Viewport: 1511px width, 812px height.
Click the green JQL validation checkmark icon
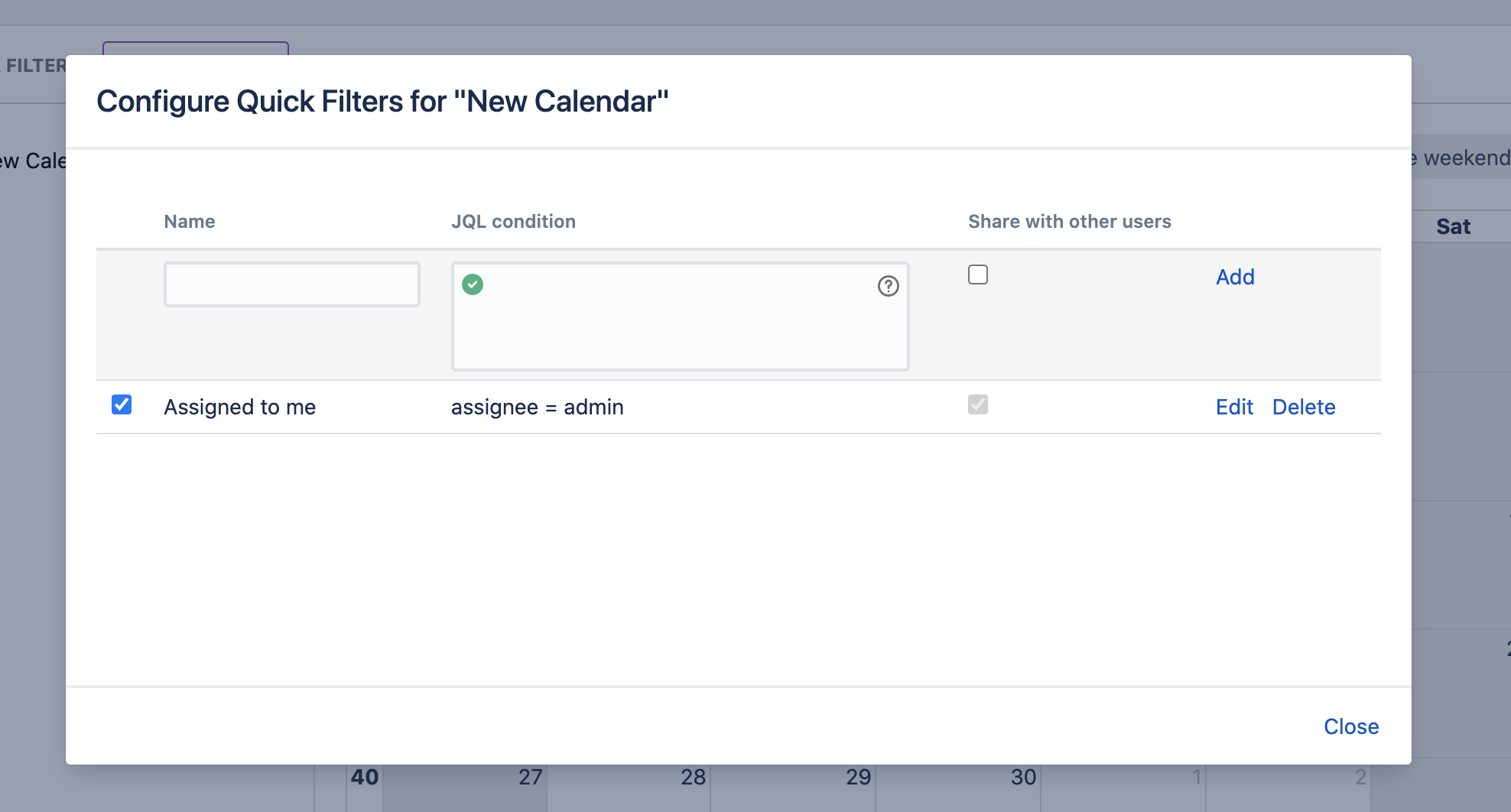coord(473,284)
